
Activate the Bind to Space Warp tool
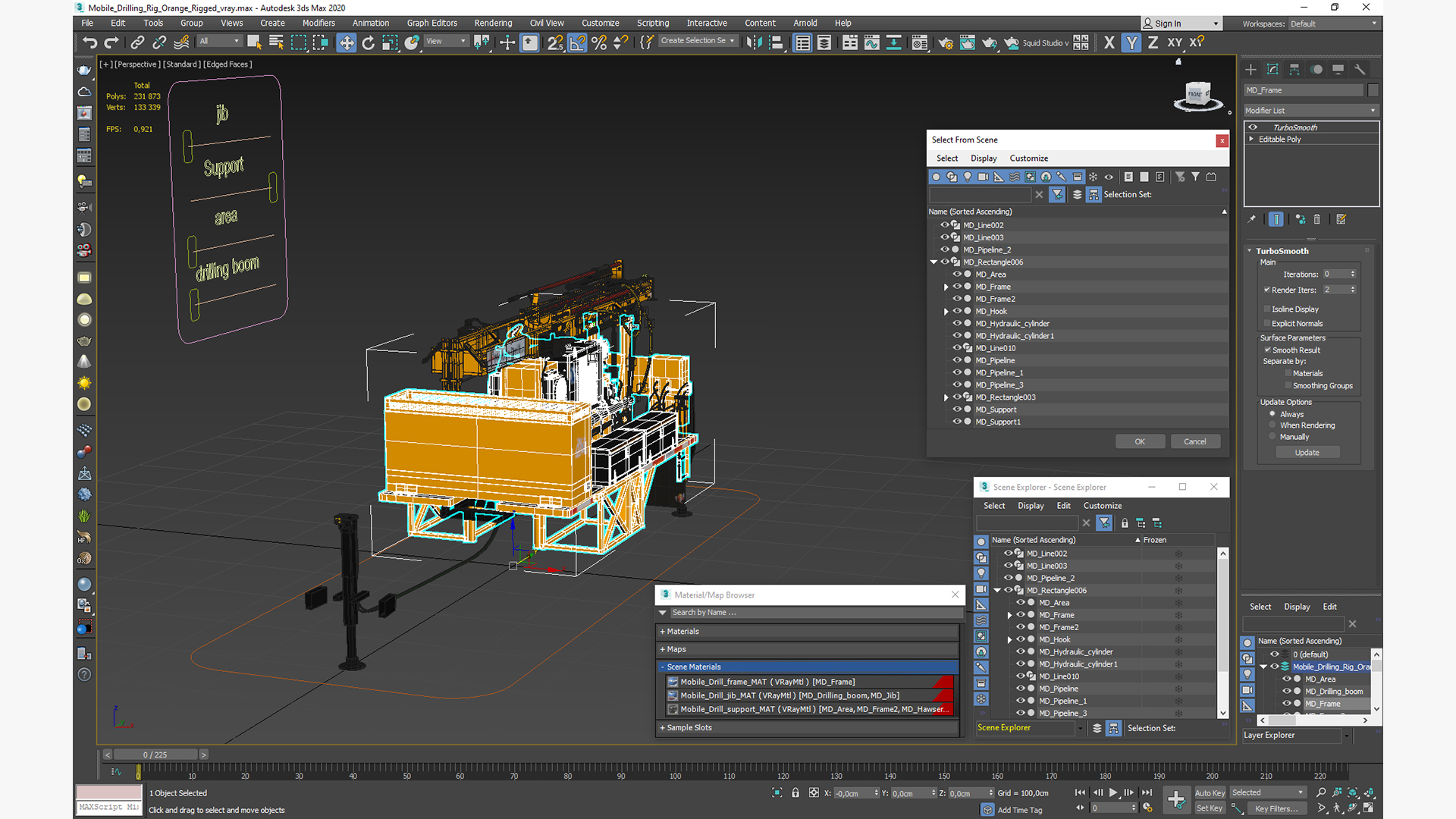point(181,42)
